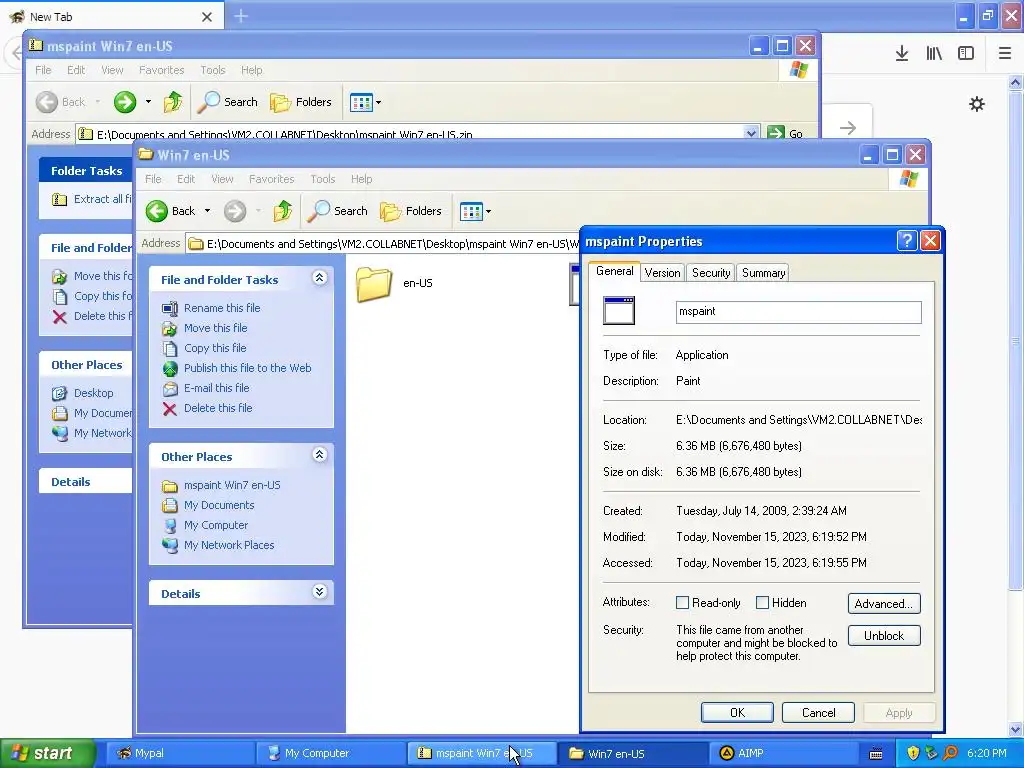Click green Forward arrow in mspaint Win7 en-US window
Viewport: 1024px width, 768px height.
pos(125,102)
